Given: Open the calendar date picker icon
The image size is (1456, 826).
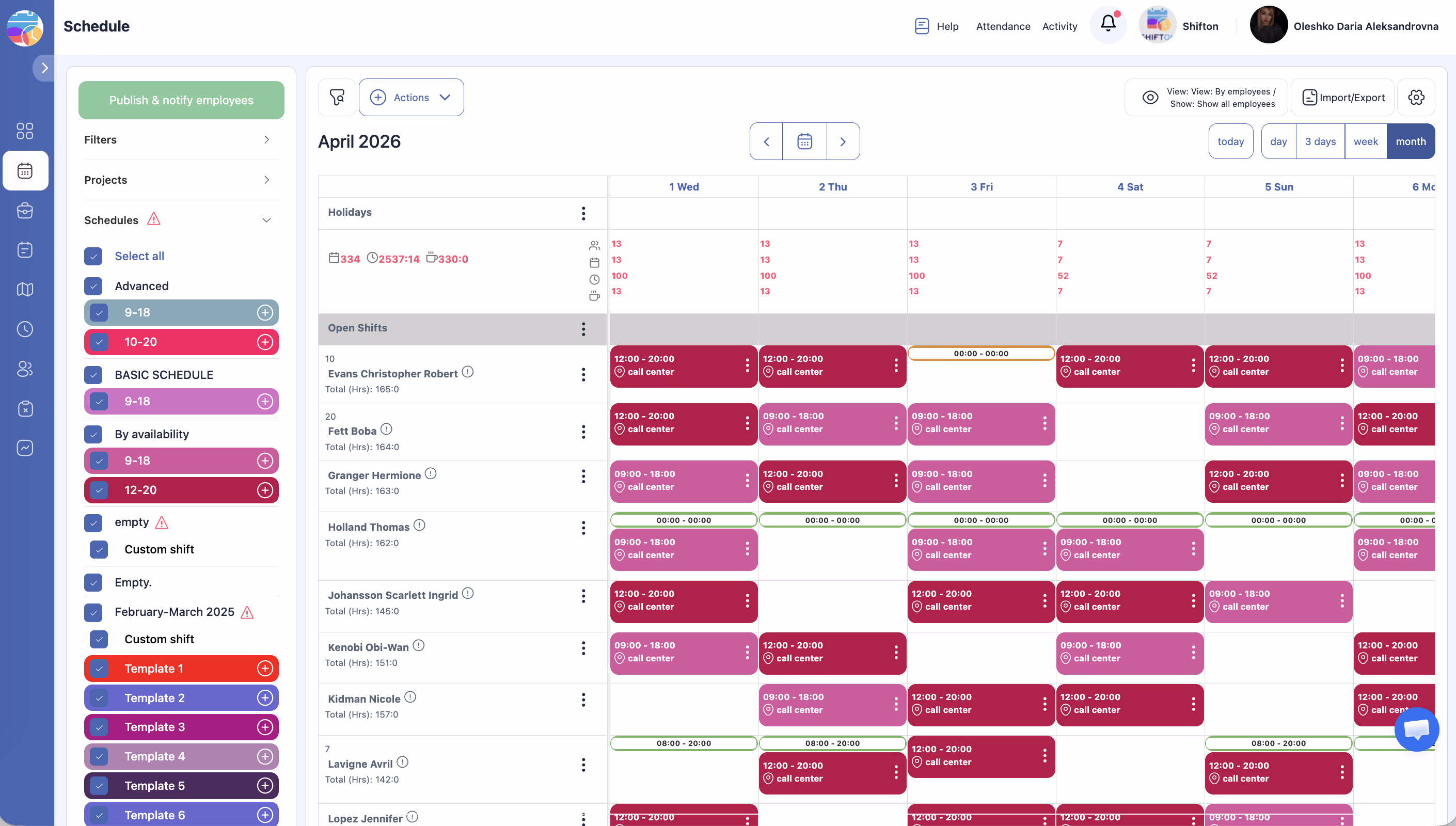Looking at the screenshot, I should click(804, 141).
